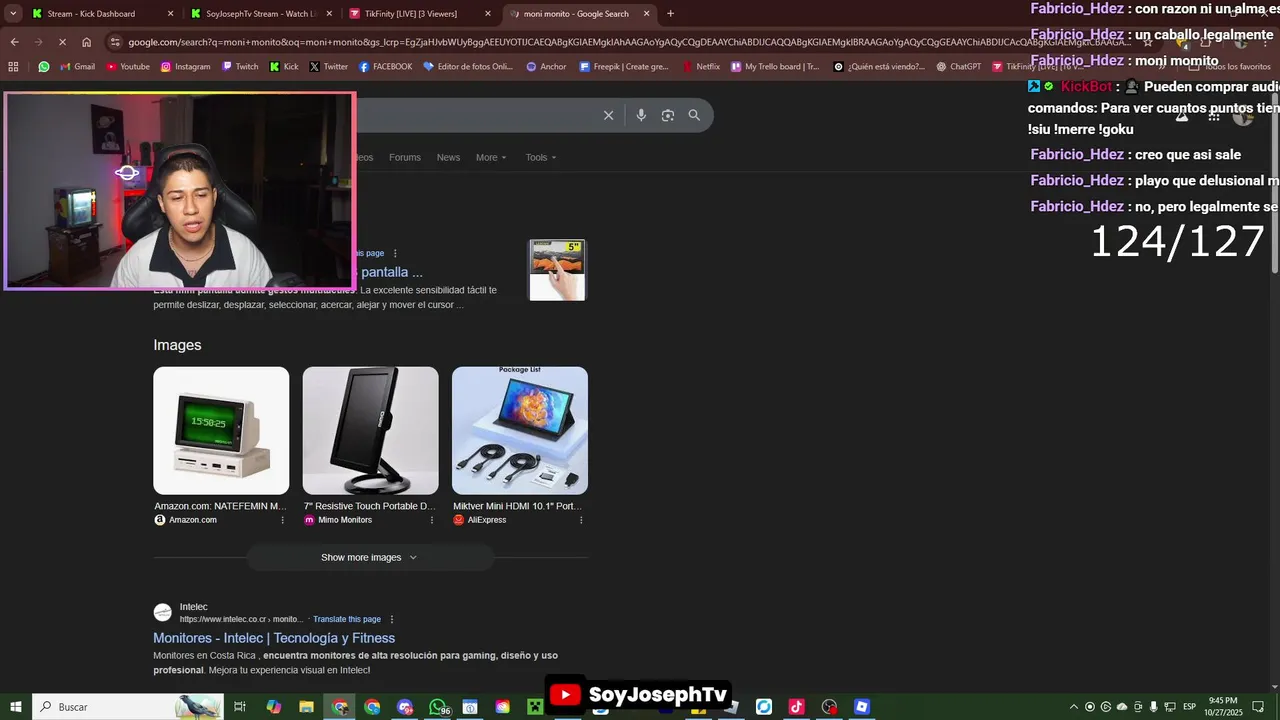Stop loading the page
This screenshot has width=1280, height=720.
(62, 42)
